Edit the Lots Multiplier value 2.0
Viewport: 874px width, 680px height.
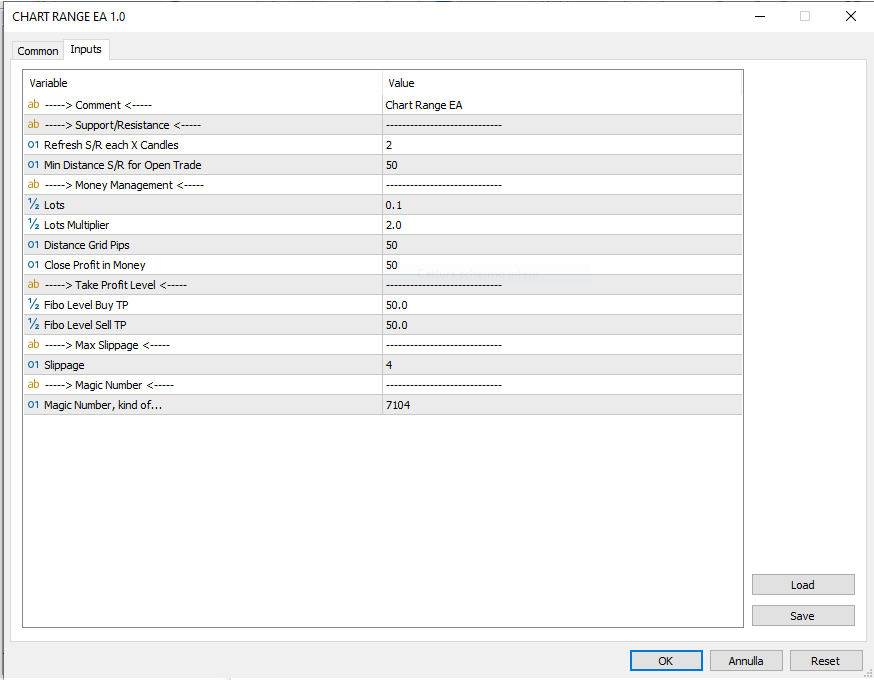(562, 225)
